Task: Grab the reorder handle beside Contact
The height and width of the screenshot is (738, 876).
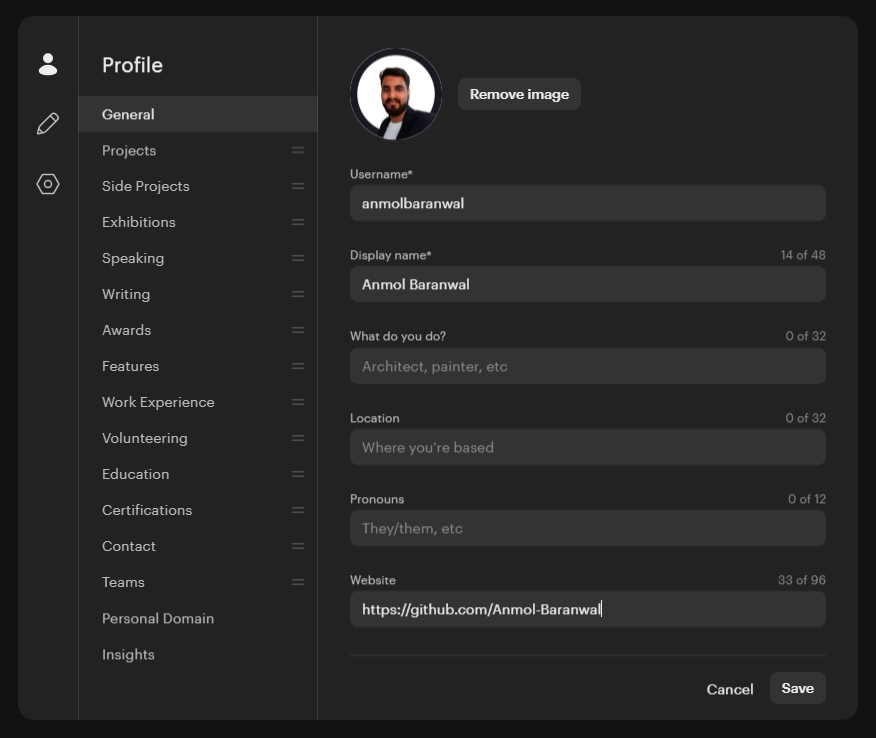Action: point(298,546)
